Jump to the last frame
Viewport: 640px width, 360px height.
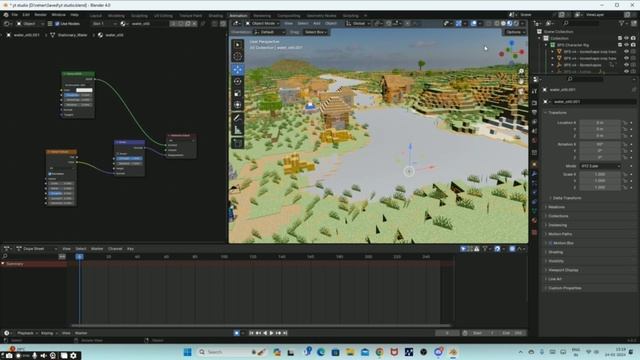click(285, 333)
